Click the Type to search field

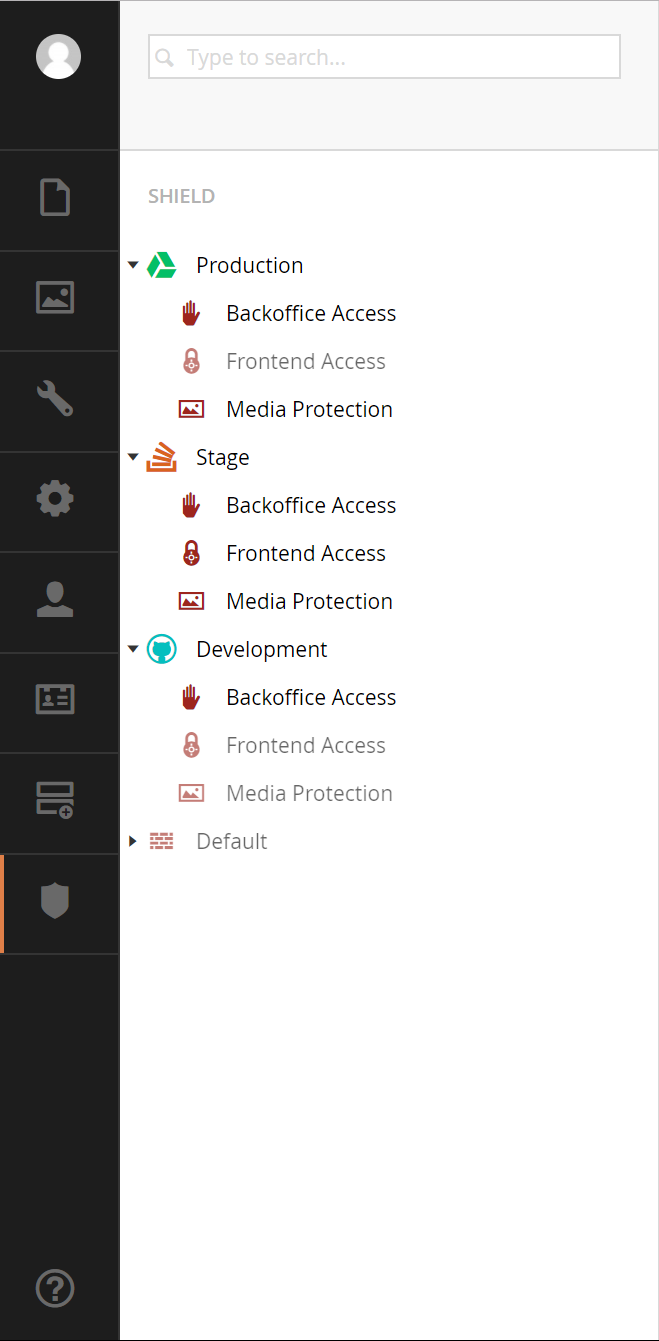coord(385,57)
